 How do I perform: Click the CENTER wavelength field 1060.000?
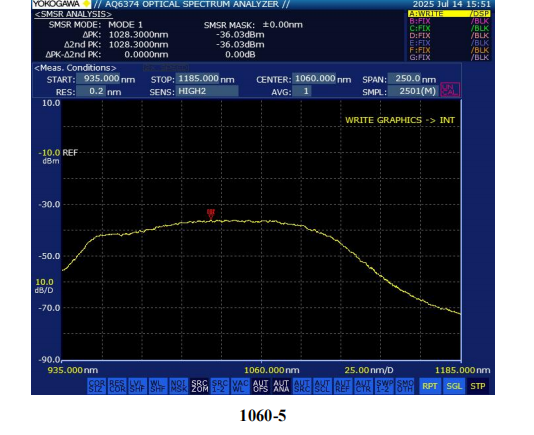pyautogui.click(x=314, y=79)
